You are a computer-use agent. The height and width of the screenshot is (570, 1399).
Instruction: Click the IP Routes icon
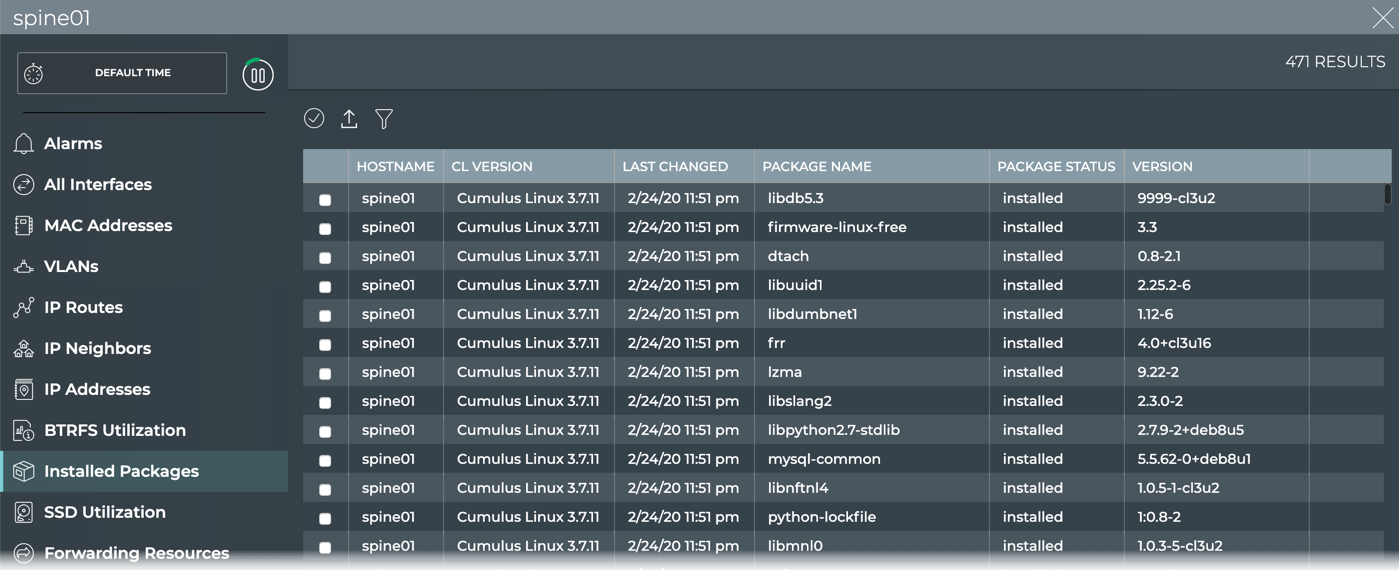click(24, 308)
